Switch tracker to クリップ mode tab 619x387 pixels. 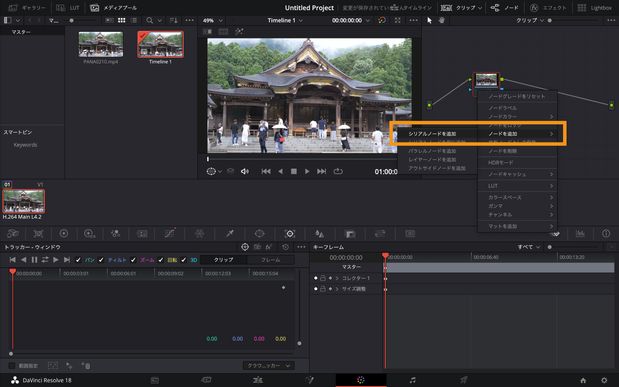pyautogui.click(x=223, y=260)
